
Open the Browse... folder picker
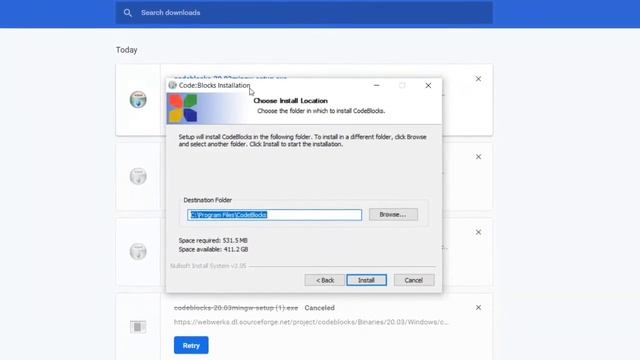tap(393, 214)
